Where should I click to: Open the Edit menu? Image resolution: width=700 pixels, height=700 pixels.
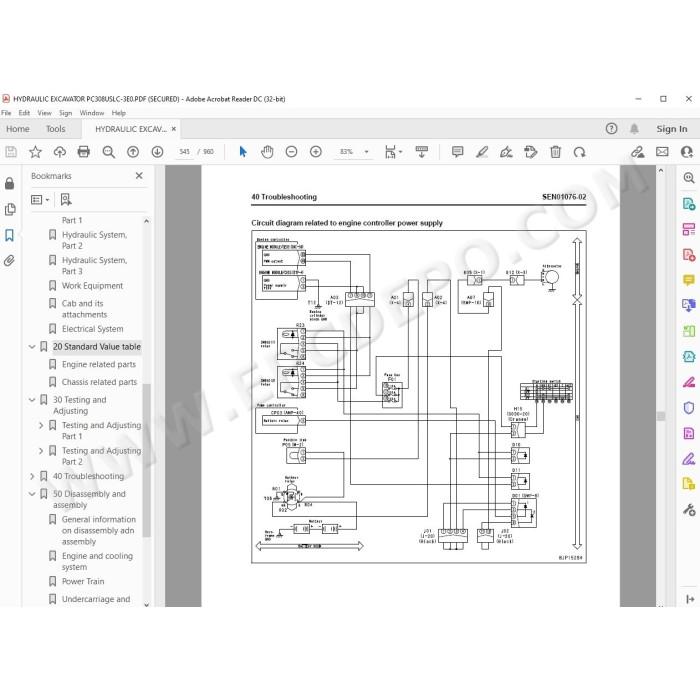point(24,113)
